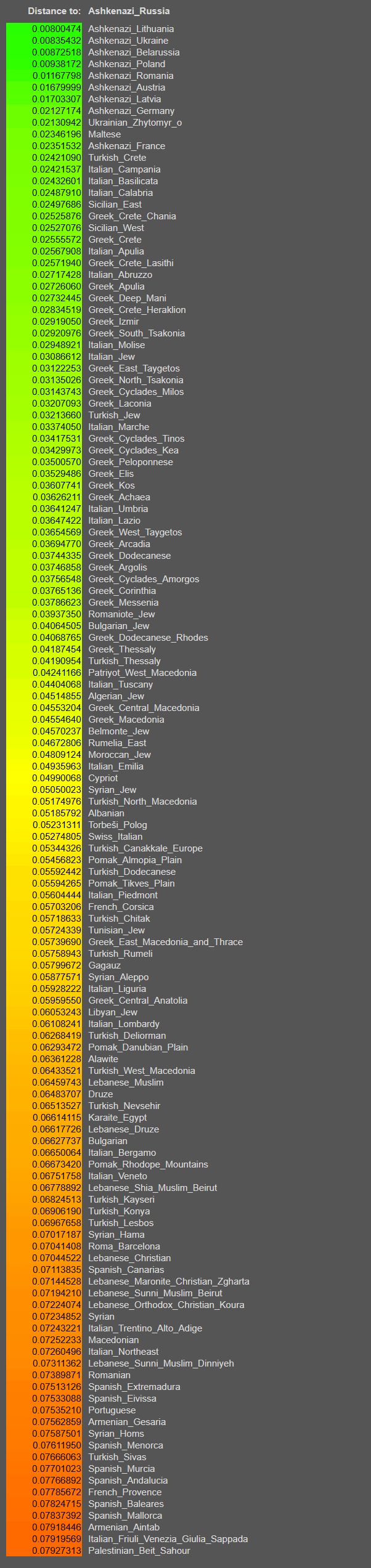371x1568 pixels.
Task: Click the Alawite entry
Action: click(103, 1059)
